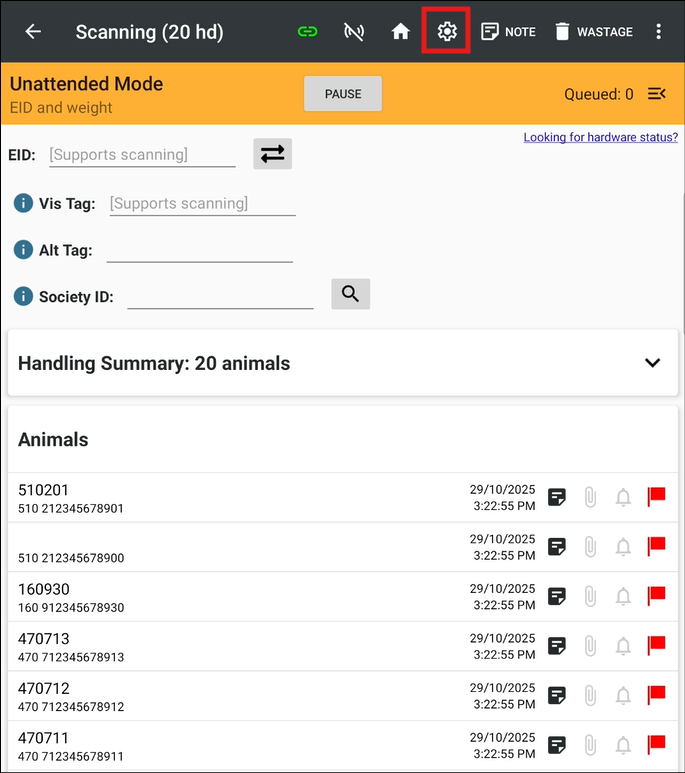Open 'Looking for hardware status?' link
685x773 pixels.
(600, 137)
